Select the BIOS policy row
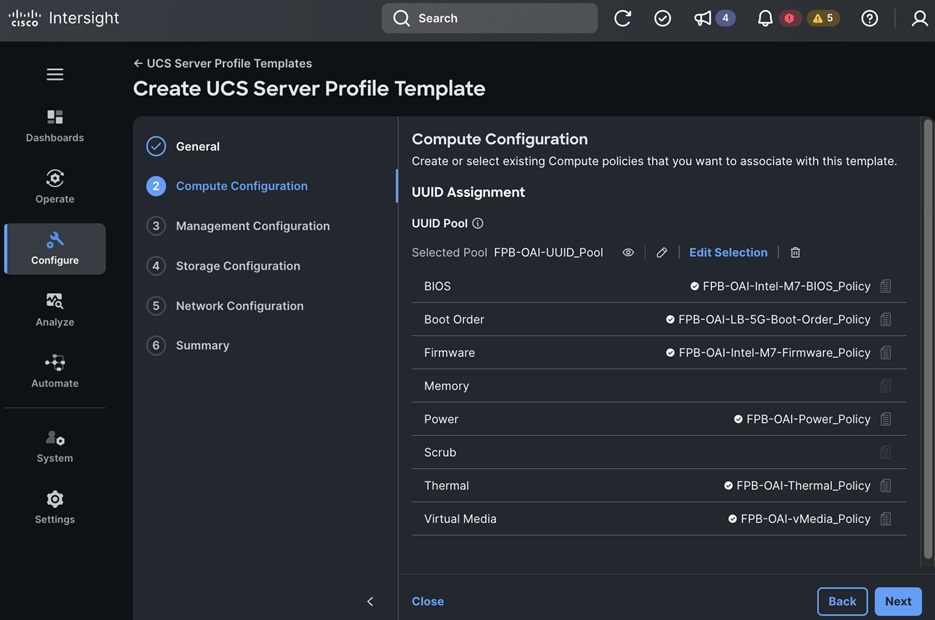The image size is (935, 620). point(659,286)
